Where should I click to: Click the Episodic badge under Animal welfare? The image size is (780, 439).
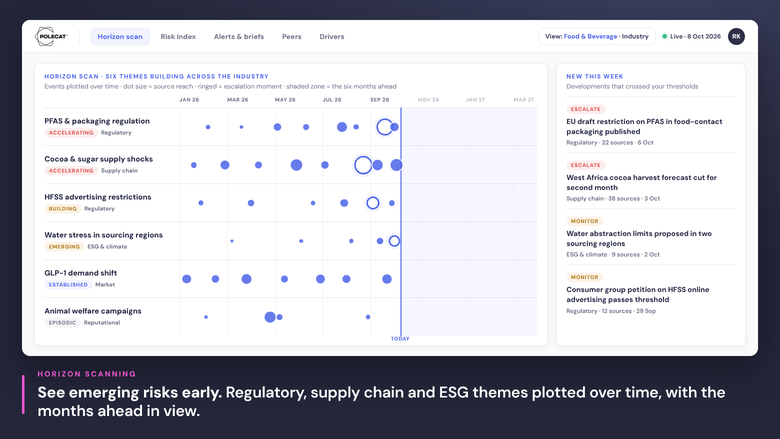[x=62, y=323]
